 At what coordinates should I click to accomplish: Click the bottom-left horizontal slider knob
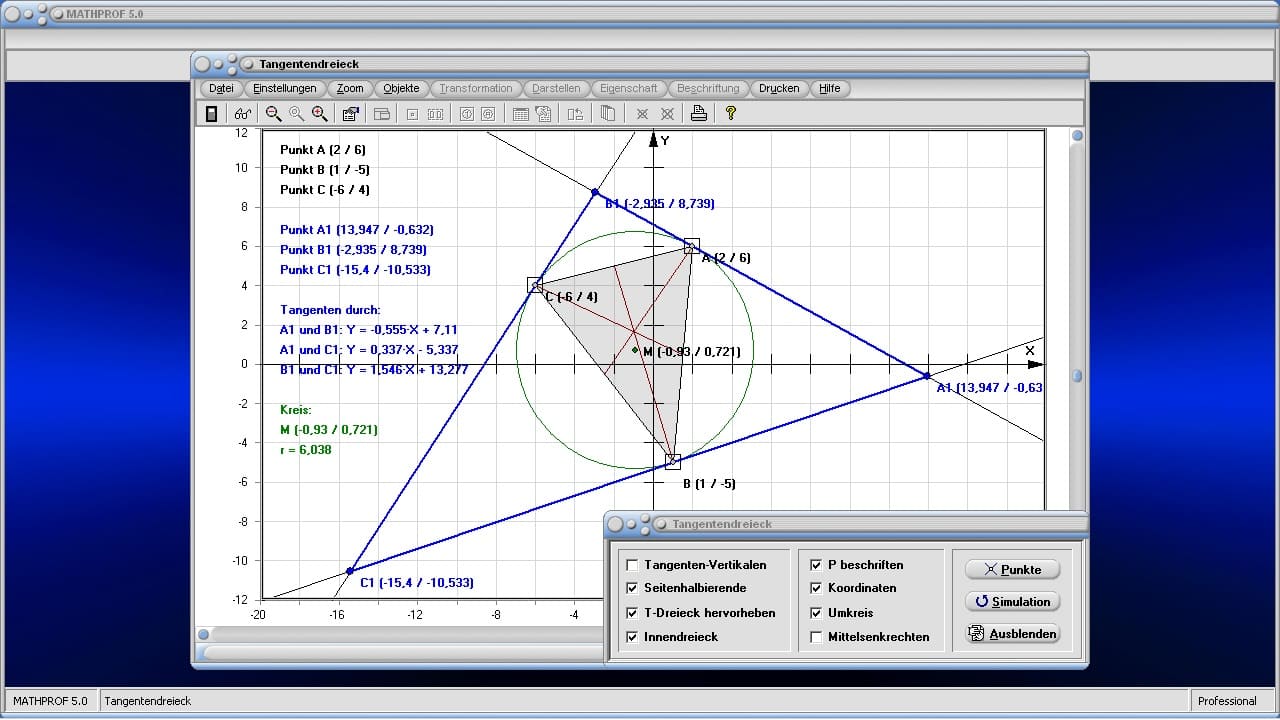point(204,634)
